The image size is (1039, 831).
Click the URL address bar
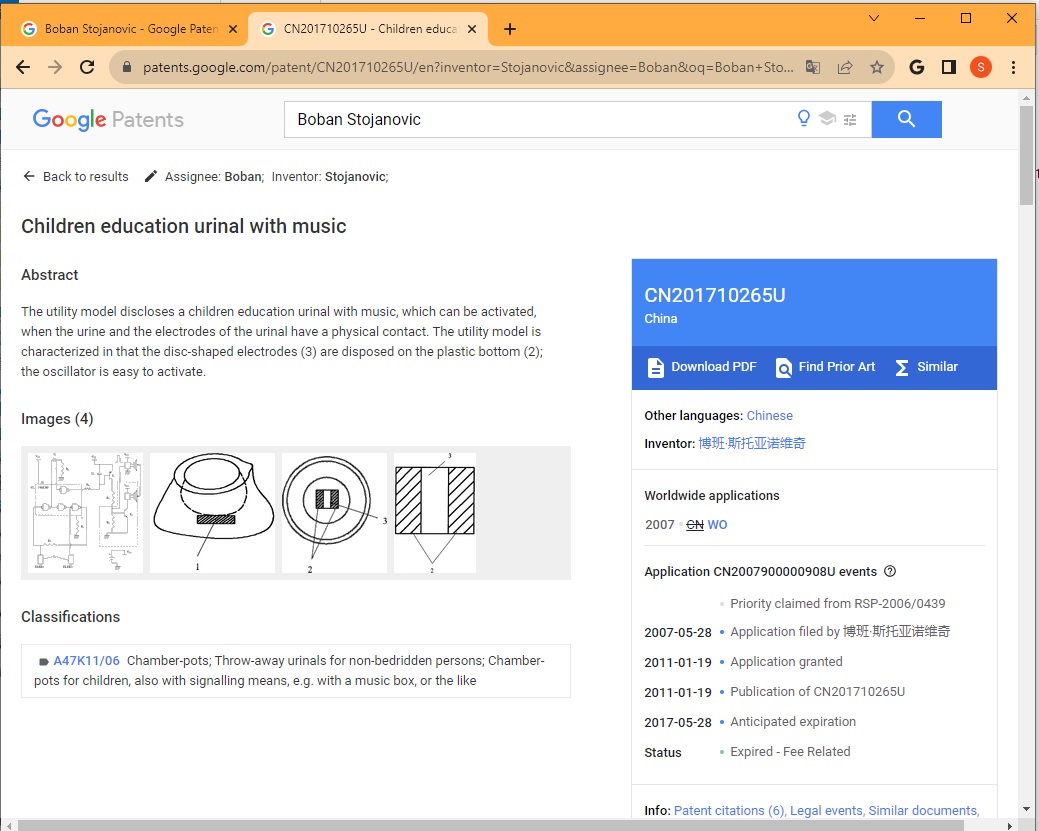(468, 67)
